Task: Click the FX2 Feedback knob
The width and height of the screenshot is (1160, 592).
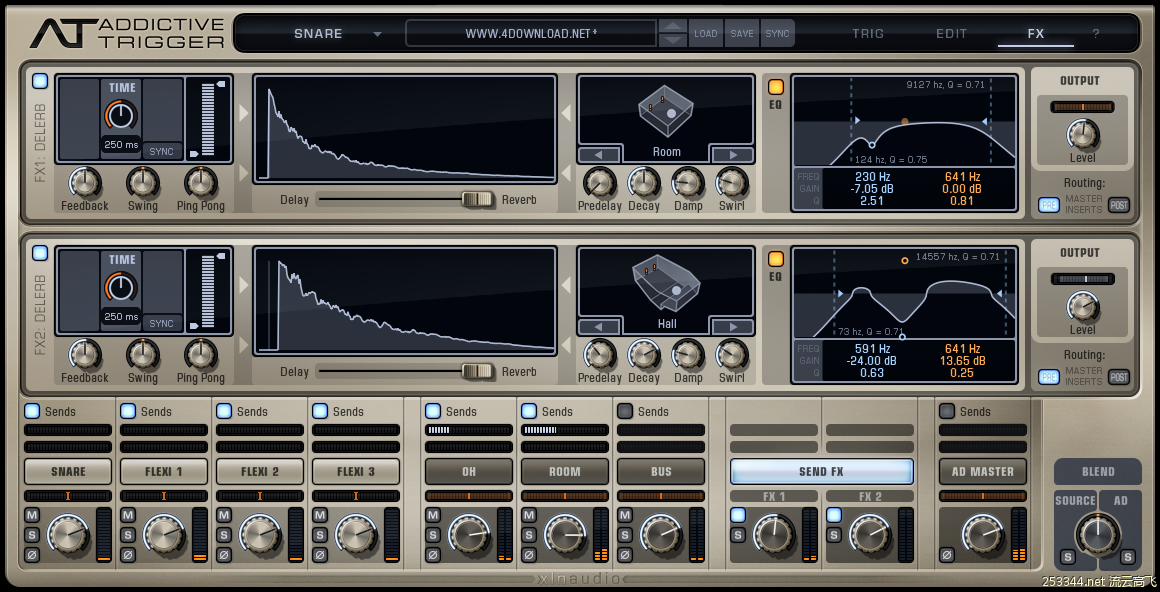Action: tap(84, 354)
